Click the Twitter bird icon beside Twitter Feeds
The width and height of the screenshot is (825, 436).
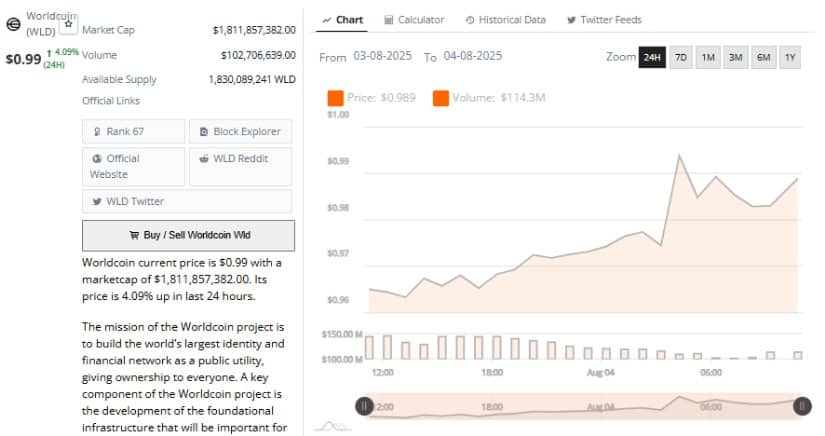tap(571, 20)
